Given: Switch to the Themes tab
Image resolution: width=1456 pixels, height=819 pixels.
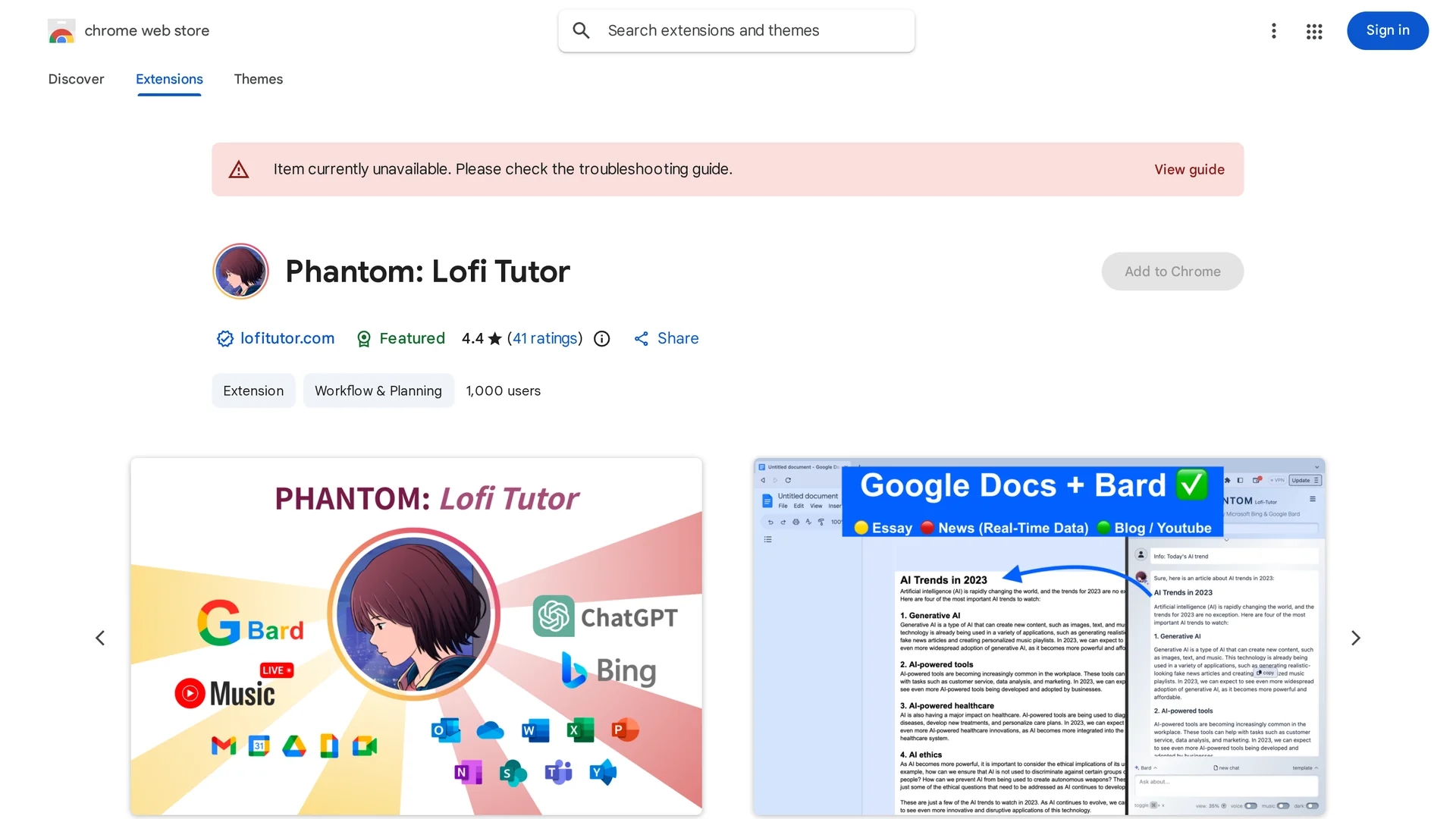Looking at the screenshot, I should pyautogui.click(x=259, y=79).
